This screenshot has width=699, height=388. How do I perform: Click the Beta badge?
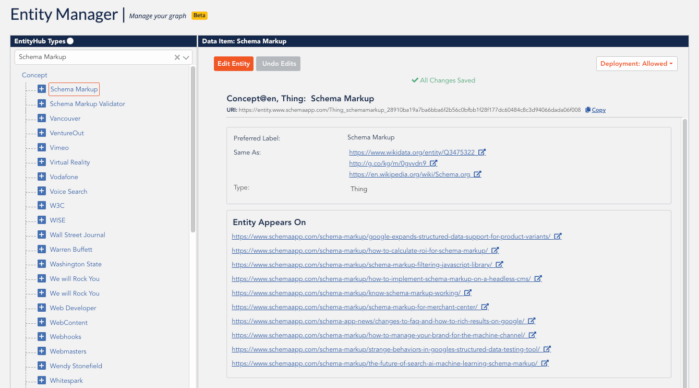click(x=199, y=15)
